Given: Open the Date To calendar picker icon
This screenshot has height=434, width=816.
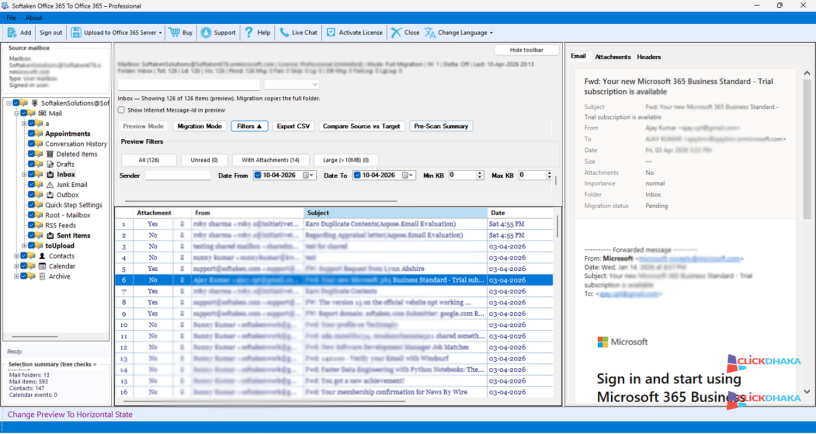Looking at the screenshot, I should tap(405, 175).
